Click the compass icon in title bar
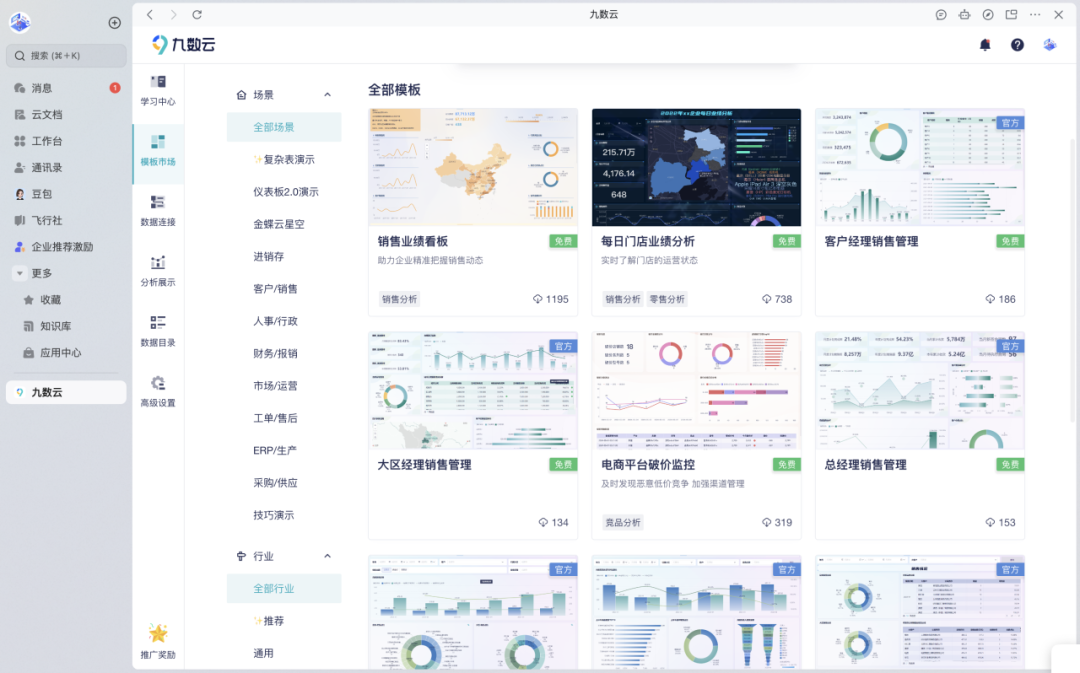Image resolution: width=1080 pixels, height=673 pixels. (988, 14)
